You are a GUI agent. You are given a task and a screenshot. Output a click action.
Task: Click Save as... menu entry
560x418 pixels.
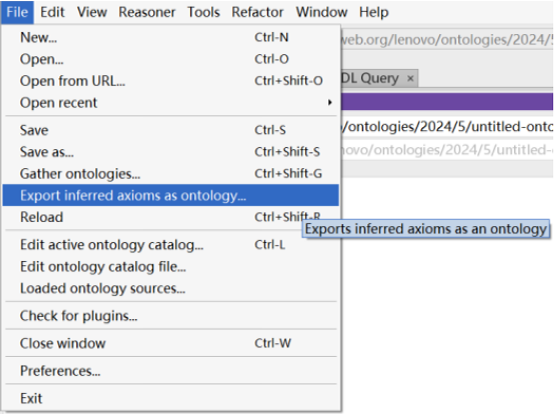170,152
